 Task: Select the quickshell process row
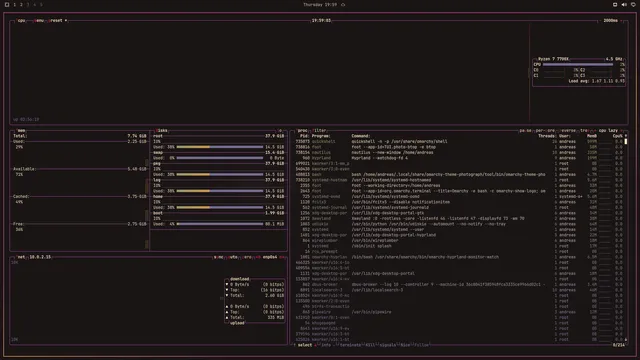[459, 142]
